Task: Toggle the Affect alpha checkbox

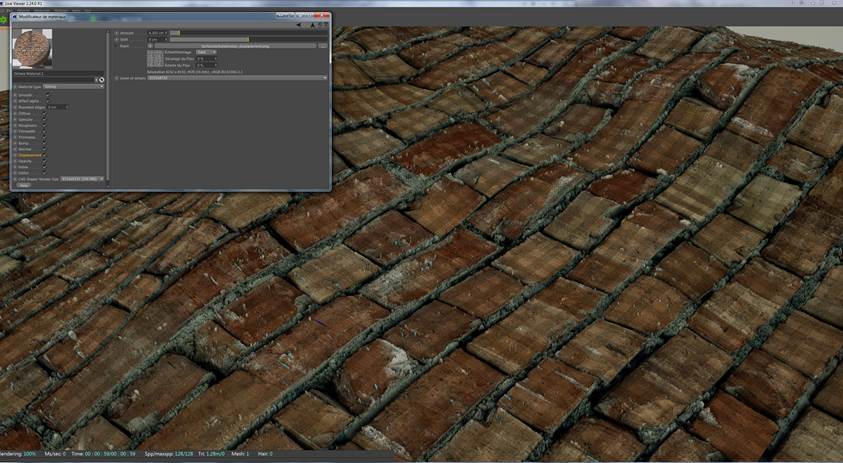Action: (47, 101)
